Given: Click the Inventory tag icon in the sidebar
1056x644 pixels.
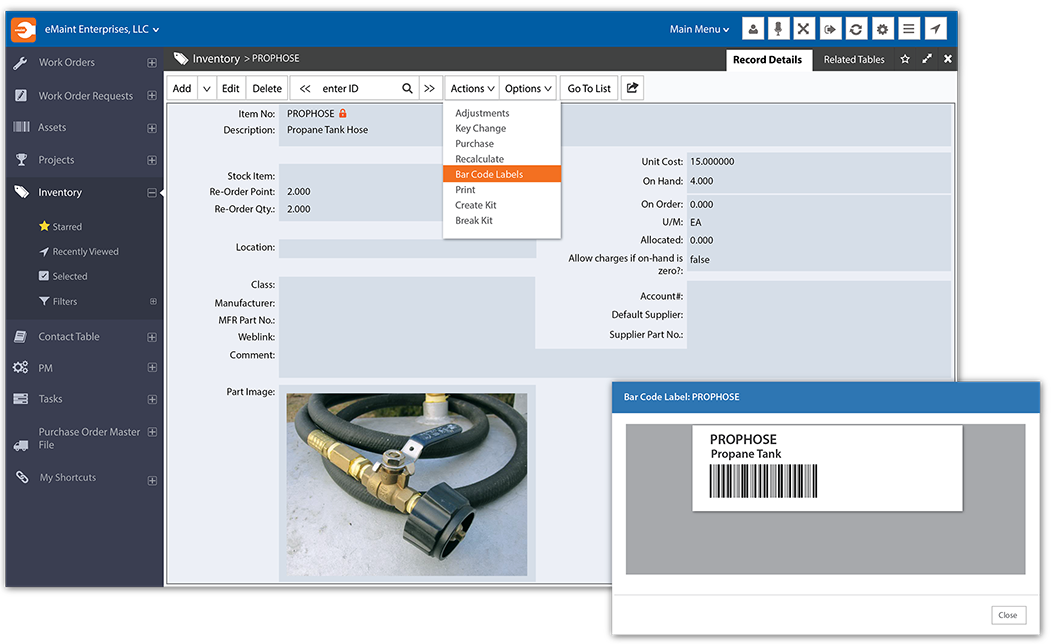Looking at the screenshot, I should coord(22,192).
